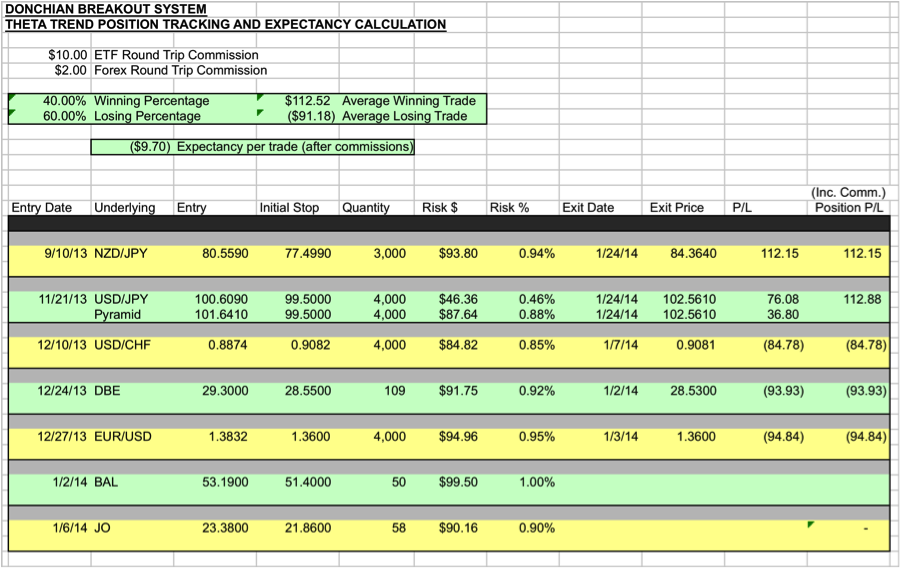Click the Quantity column header
The height and width of the screenshot is (568, 901).
(365, 208)
